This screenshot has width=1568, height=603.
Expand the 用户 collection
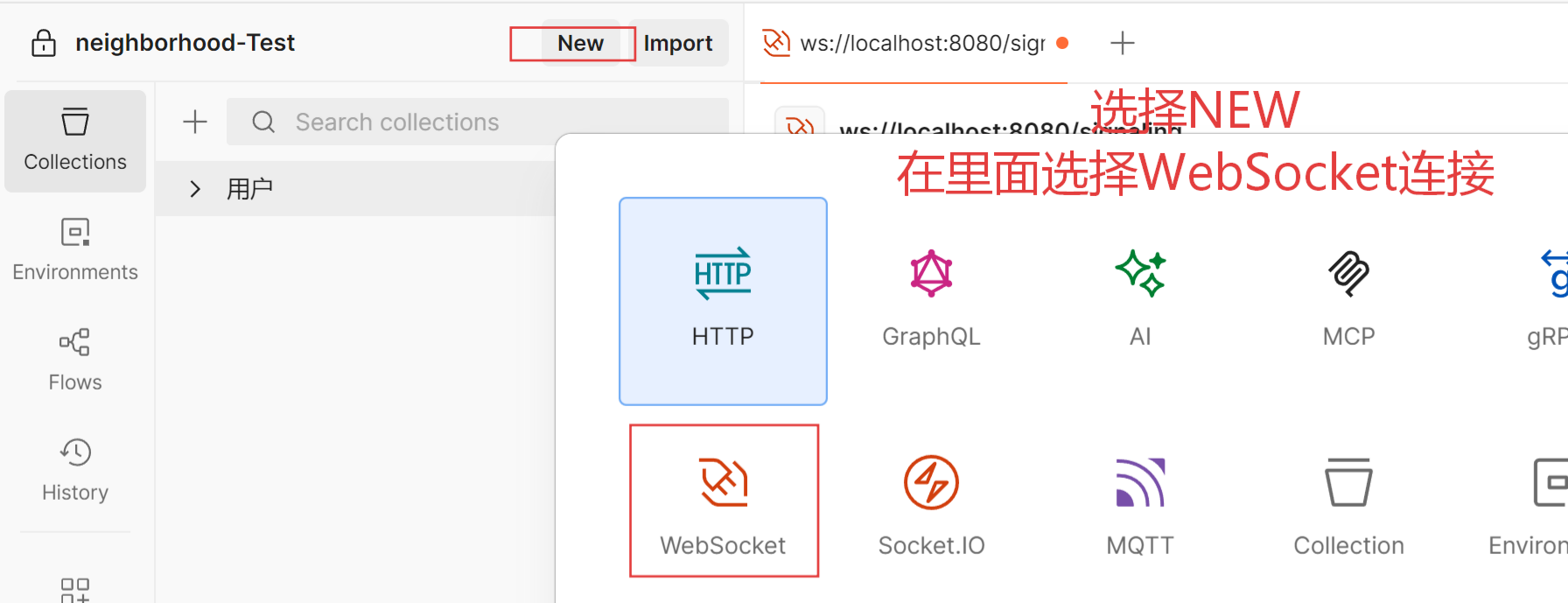[x=195, y=189]
